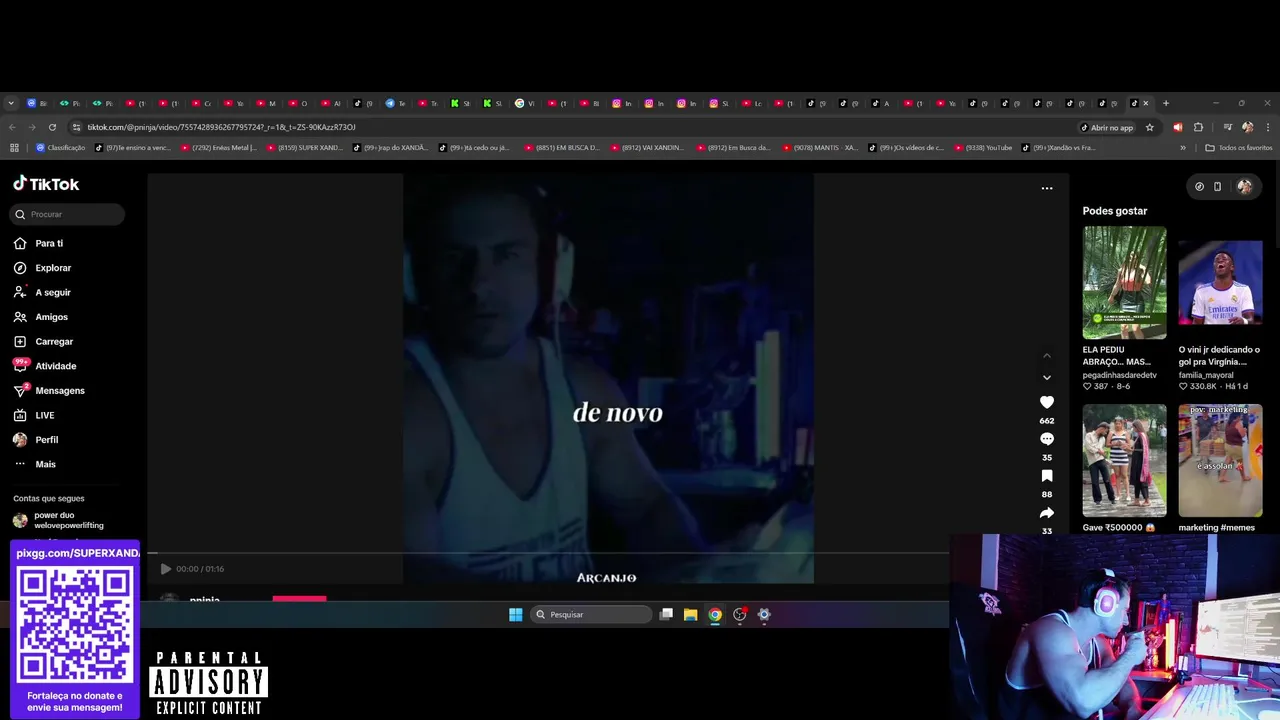Reload the browser page

pos(52,127)
